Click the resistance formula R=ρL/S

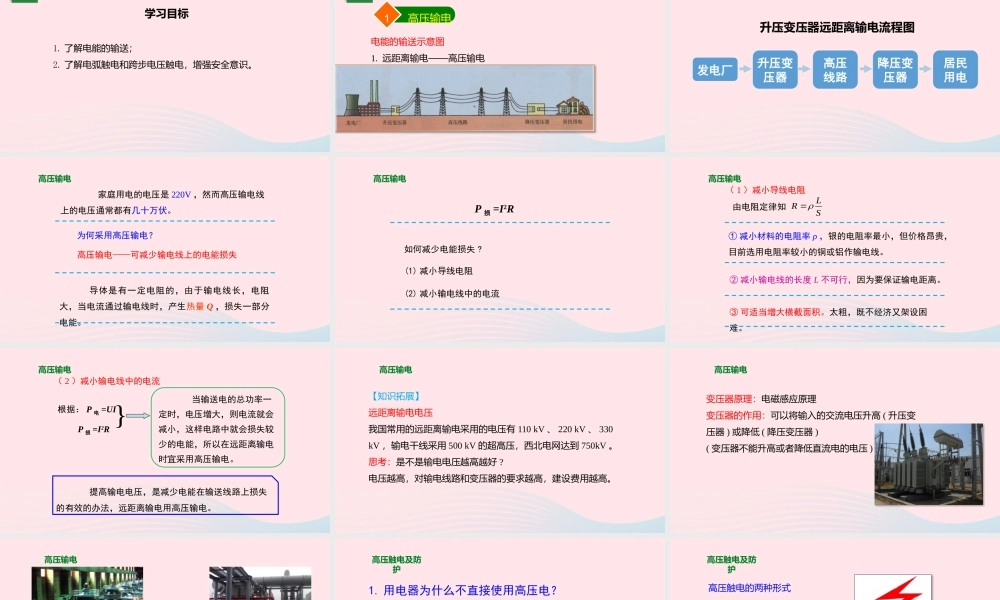(x=807, y=207)
